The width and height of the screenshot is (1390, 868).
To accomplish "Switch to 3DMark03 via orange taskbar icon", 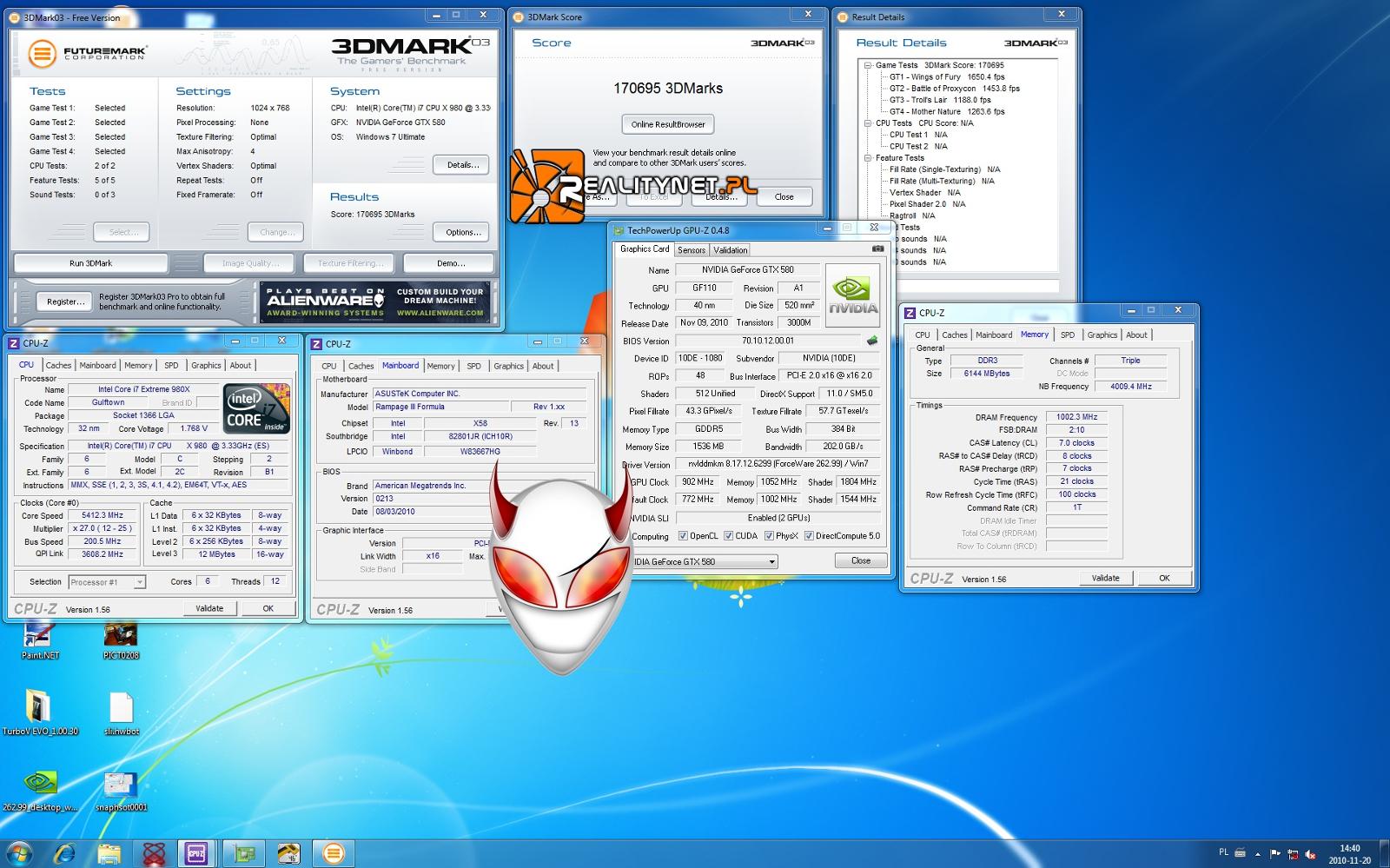I will tap(333, 853).
